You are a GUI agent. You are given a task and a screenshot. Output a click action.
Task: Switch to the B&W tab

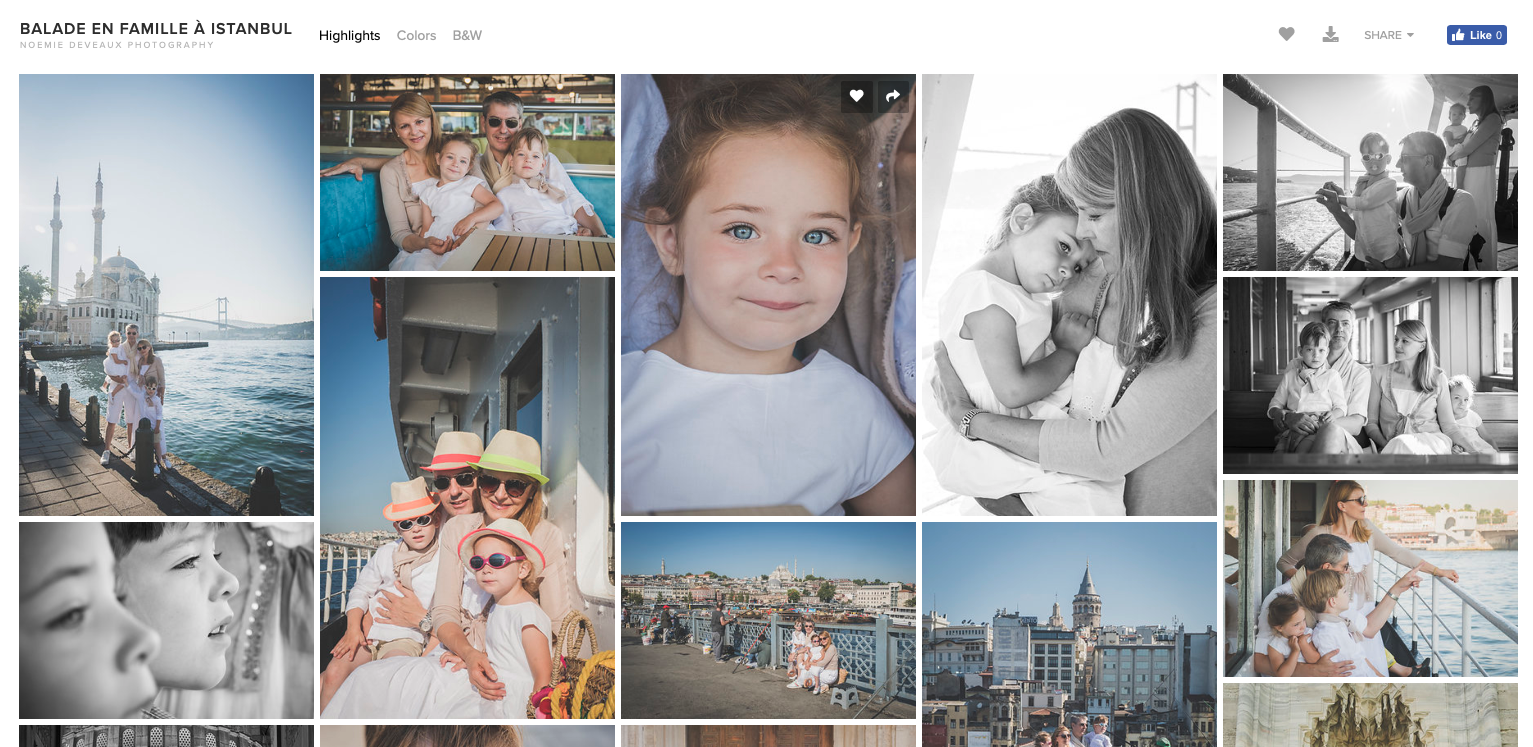(467, 35)
